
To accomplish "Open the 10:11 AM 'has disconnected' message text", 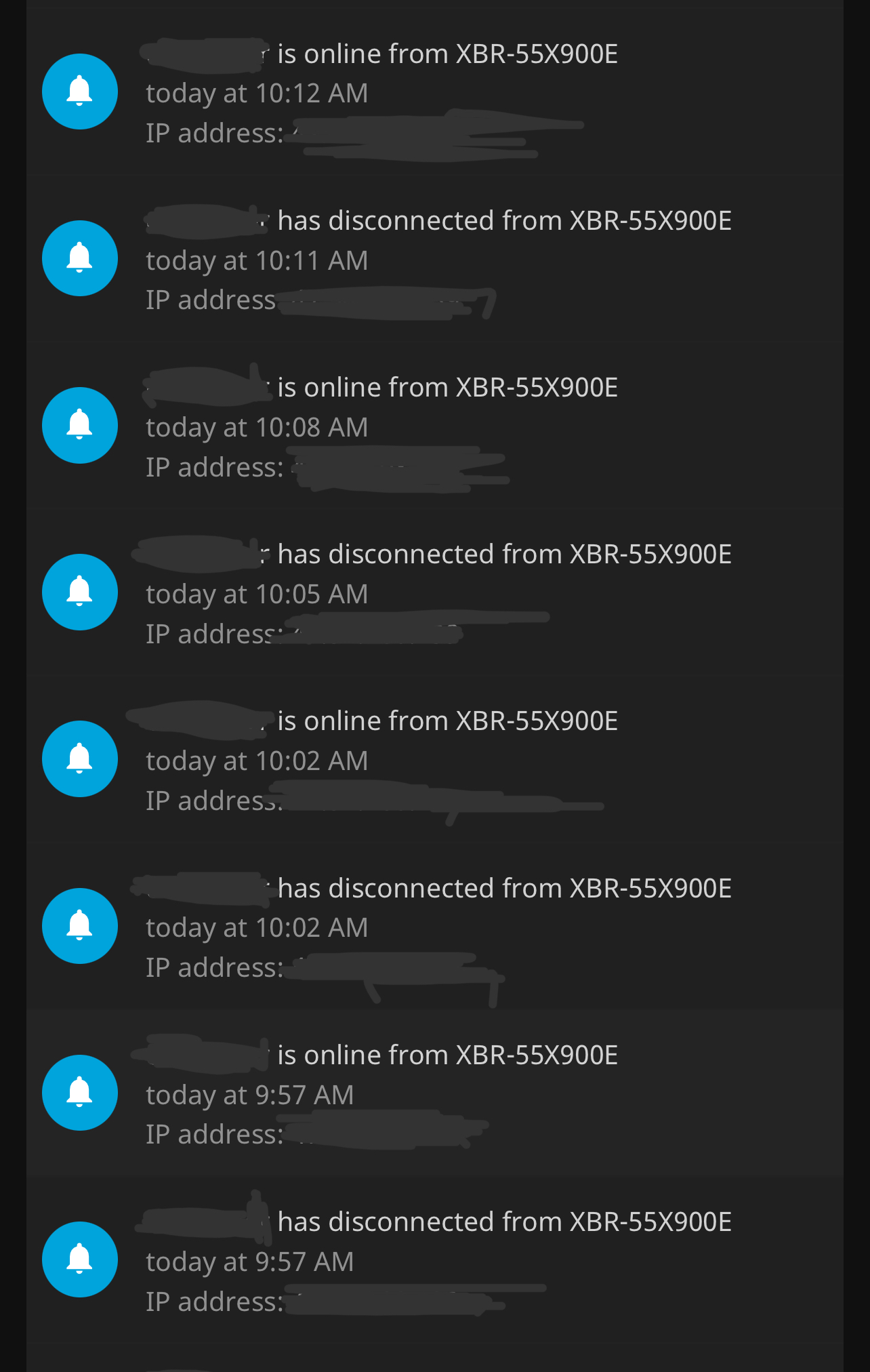I will (504, 221).
